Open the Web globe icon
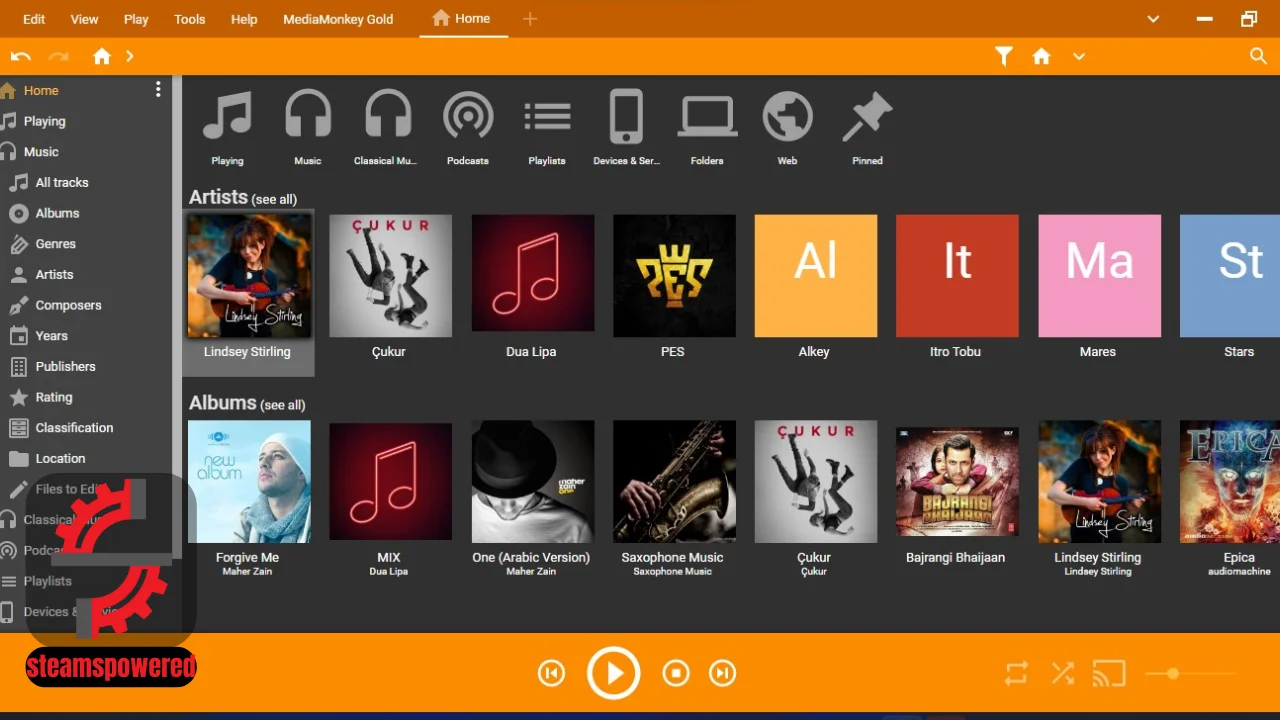The height and width of the screenshot is (720, 1280). [x=788, y=116]
